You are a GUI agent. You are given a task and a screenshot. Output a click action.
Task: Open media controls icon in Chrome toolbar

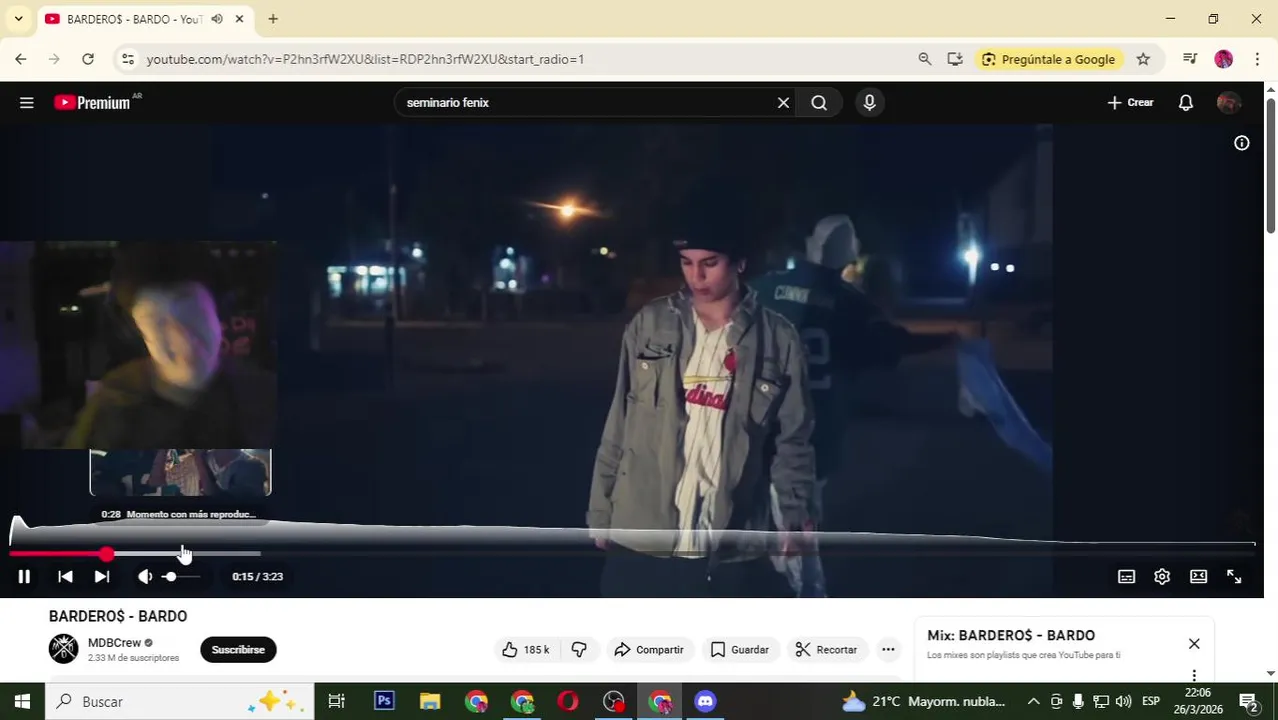(x=1189, y=59)
